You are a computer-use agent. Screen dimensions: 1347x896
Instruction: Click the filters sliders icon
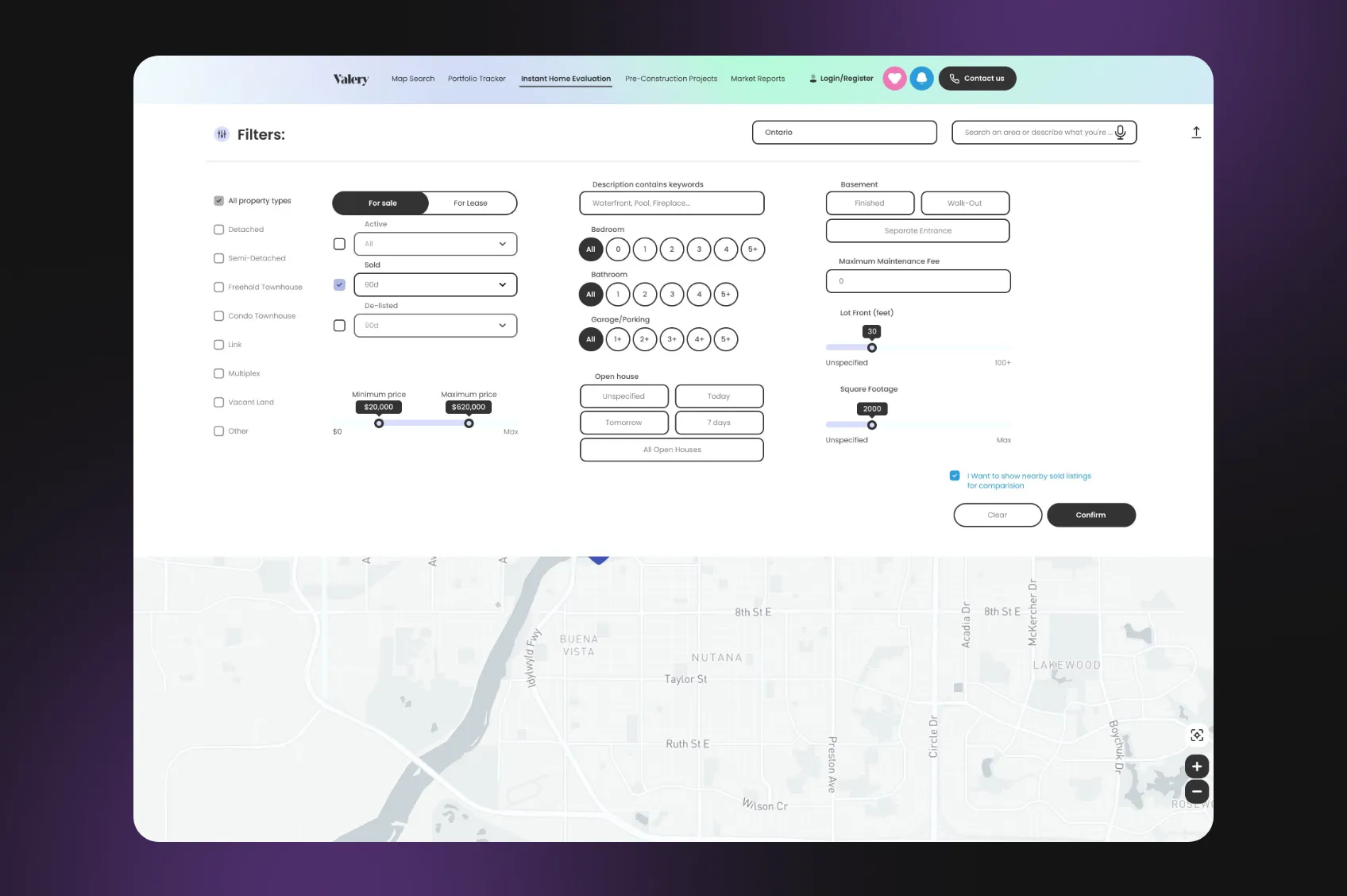coord(222,134)
